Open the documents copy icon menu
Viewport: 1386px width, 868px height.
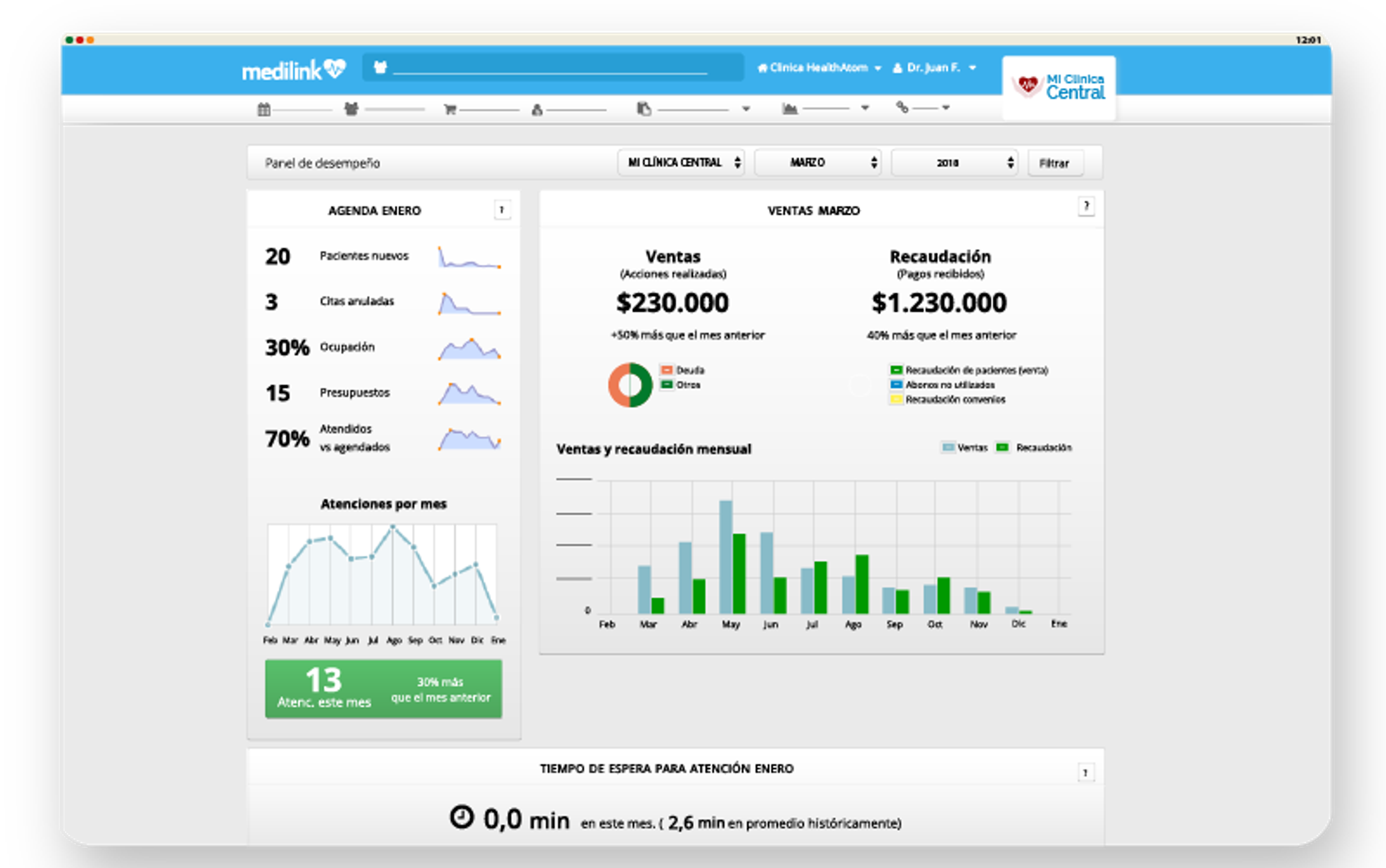pos(644,109)
